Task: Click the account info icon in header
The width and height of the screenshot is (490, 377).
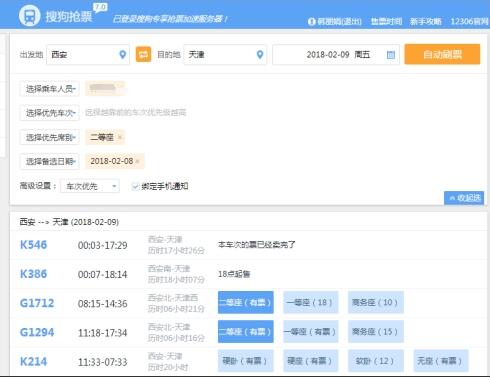Action: (311, 22)
